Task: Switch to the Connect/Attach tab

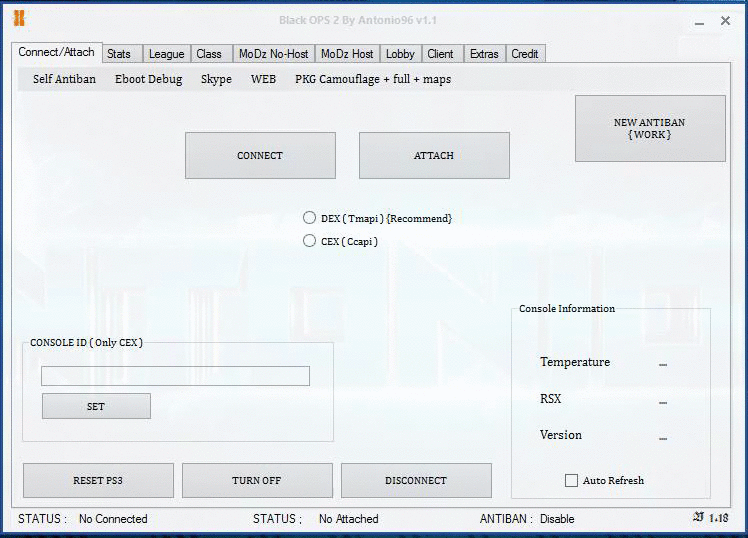Action: click(56, 52)
